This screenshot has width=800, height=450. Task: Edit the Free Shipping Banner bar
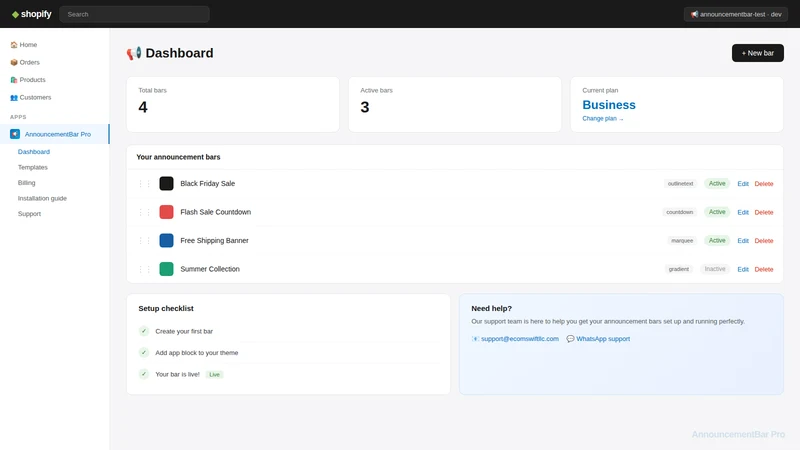point(743,241)
